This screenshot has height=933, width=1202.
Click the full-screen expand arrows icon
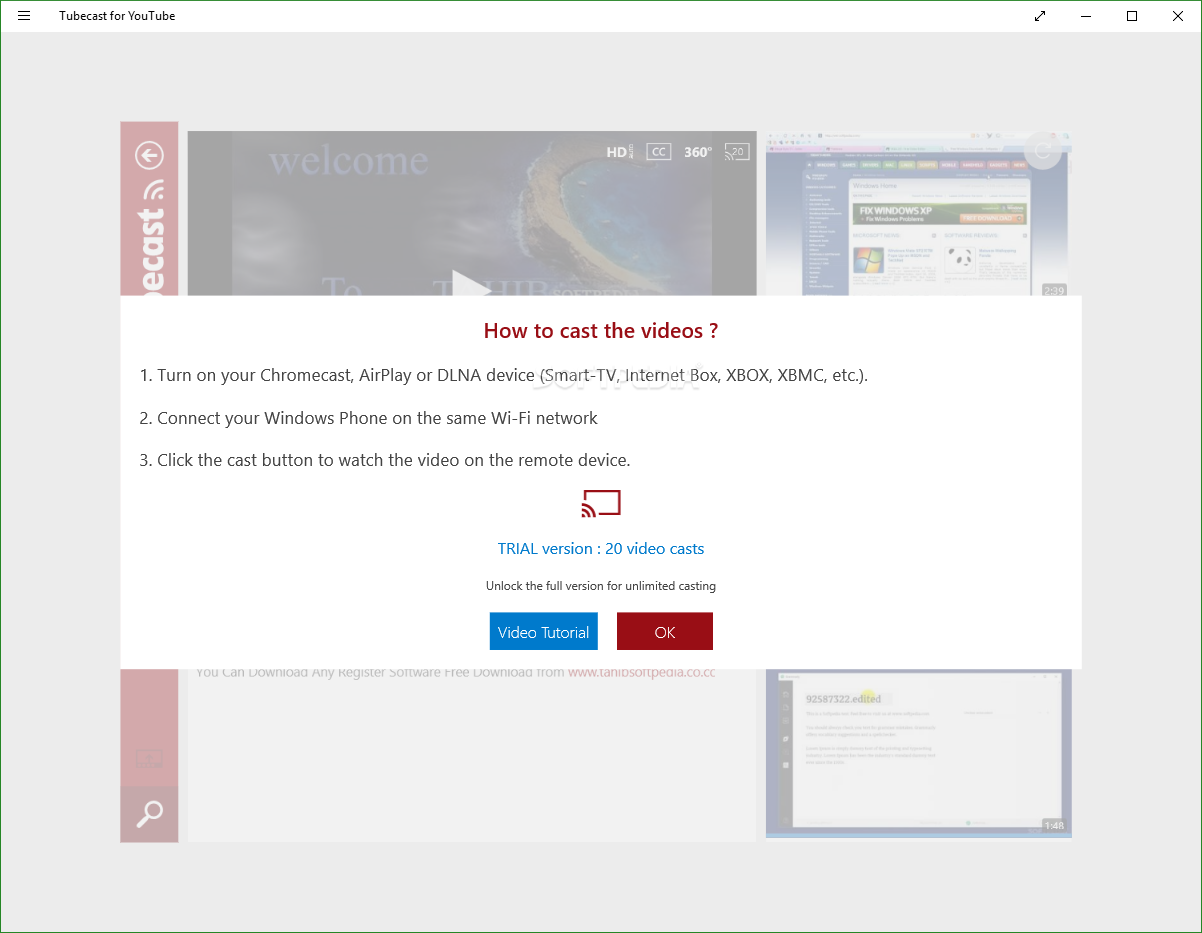1040,16
